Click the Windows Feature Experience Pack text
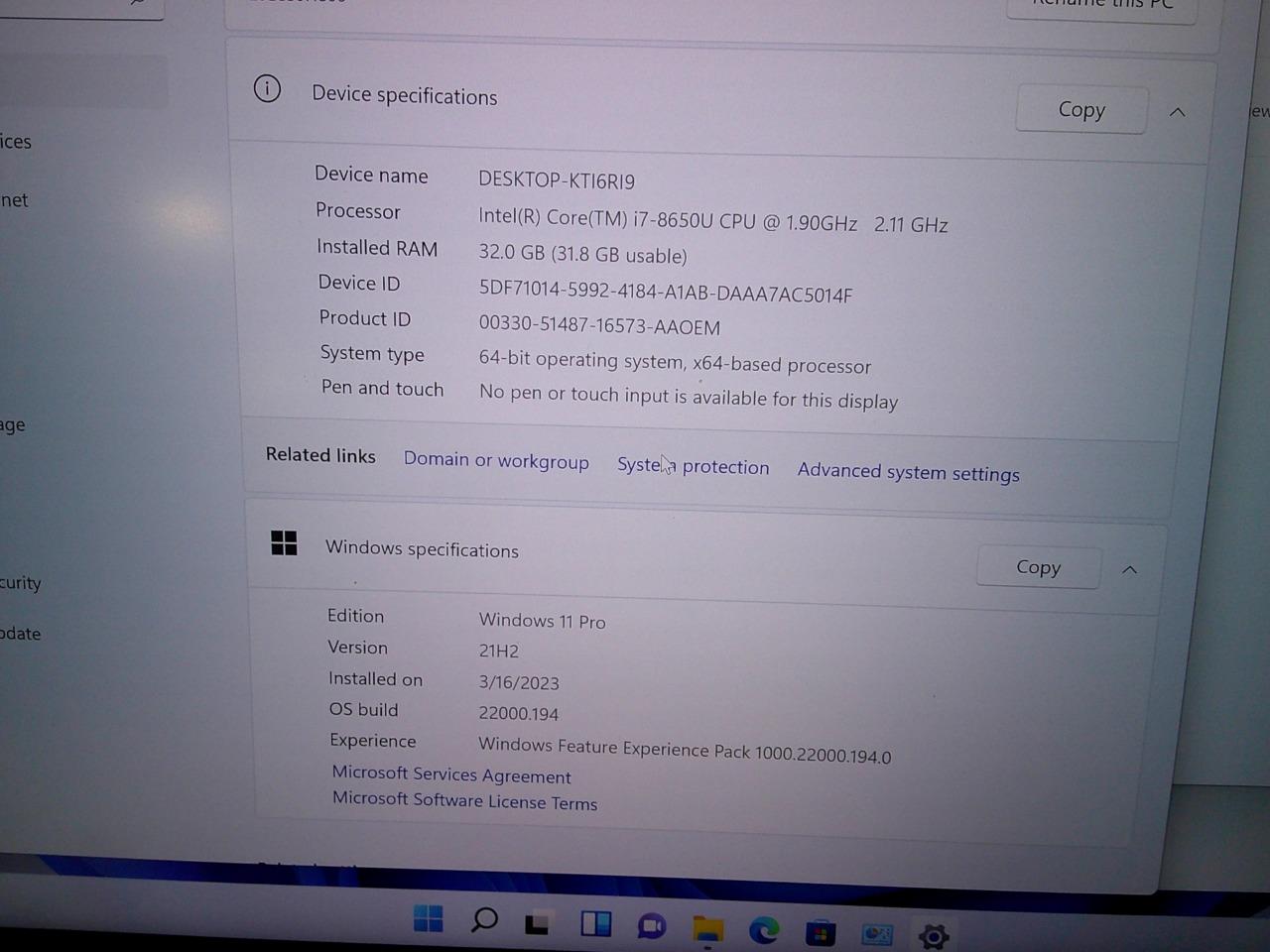 click(x=685, y=751)
